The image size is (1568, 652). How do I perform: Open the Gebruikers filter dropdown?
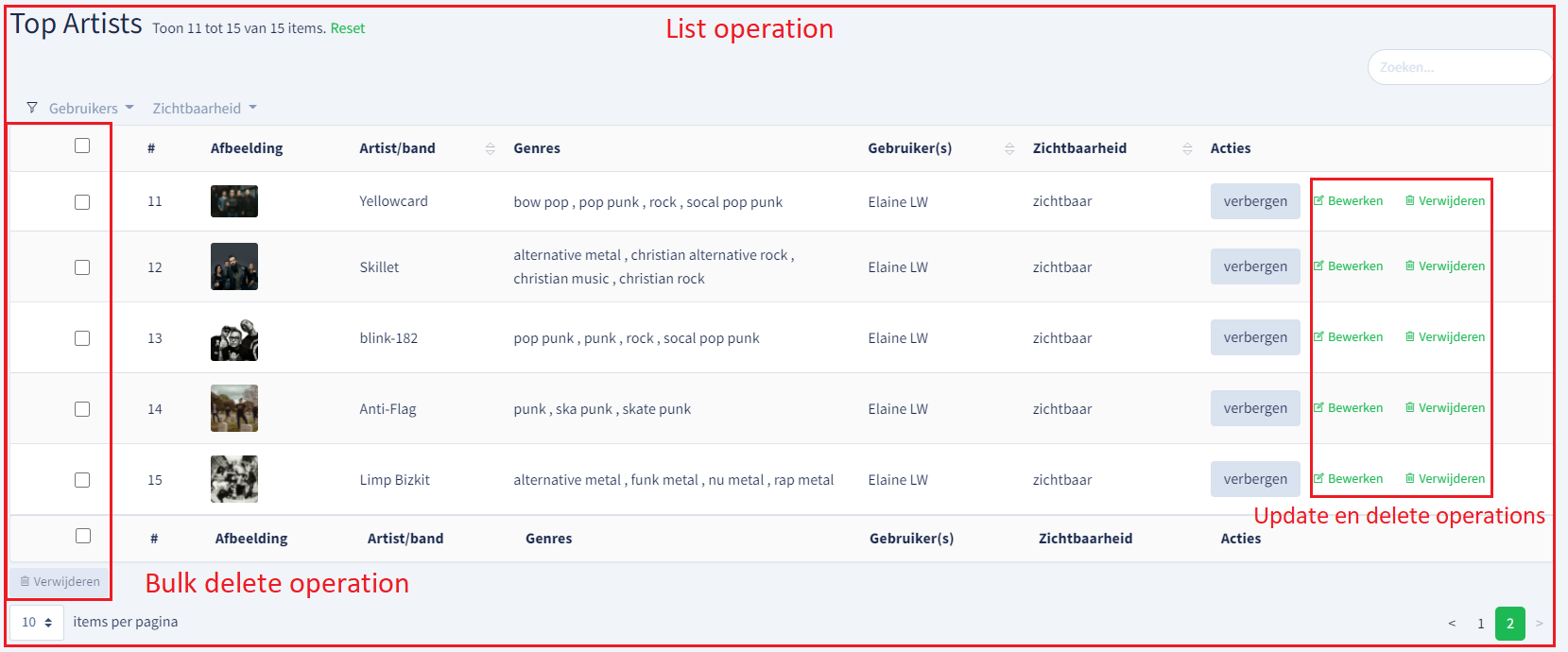91,108
